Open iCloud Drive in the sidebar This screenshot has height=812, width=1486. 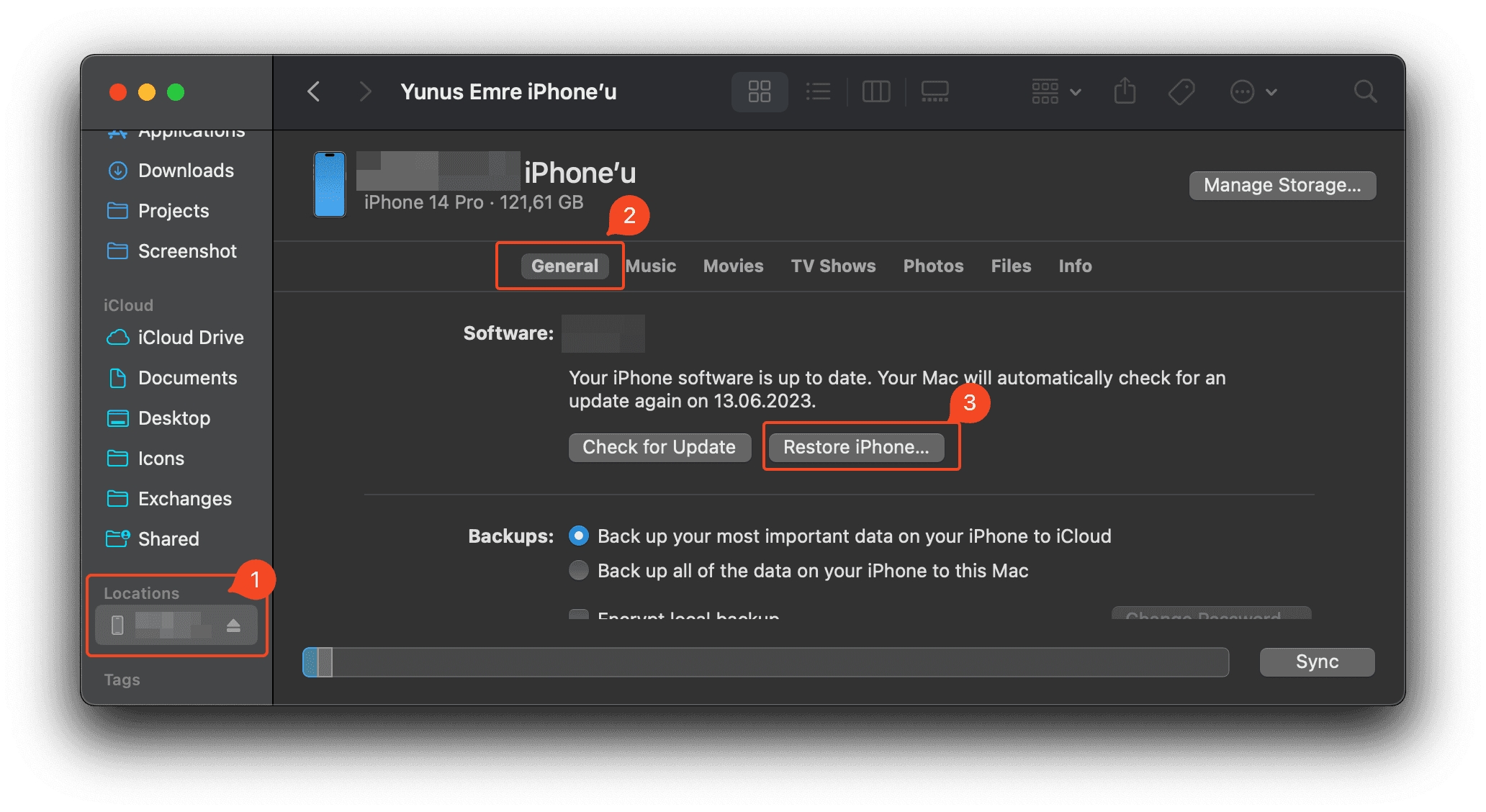pyautogui.click(x=190, y=338)
